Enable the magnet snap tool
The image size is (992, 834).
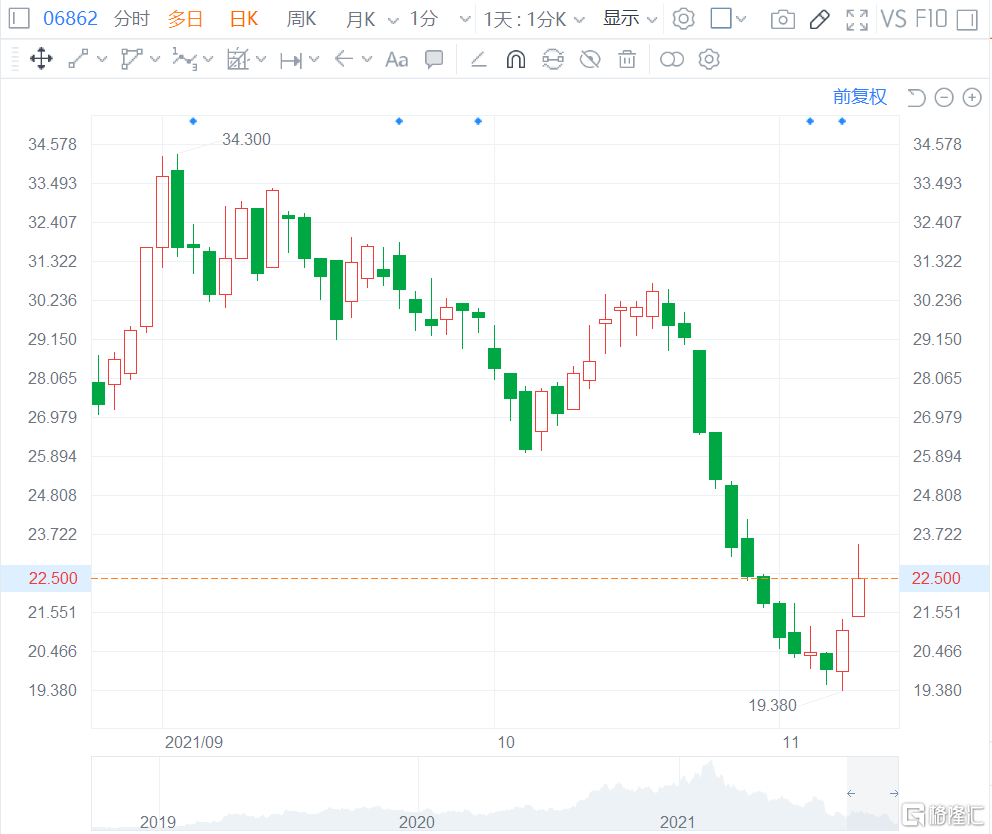515,59
